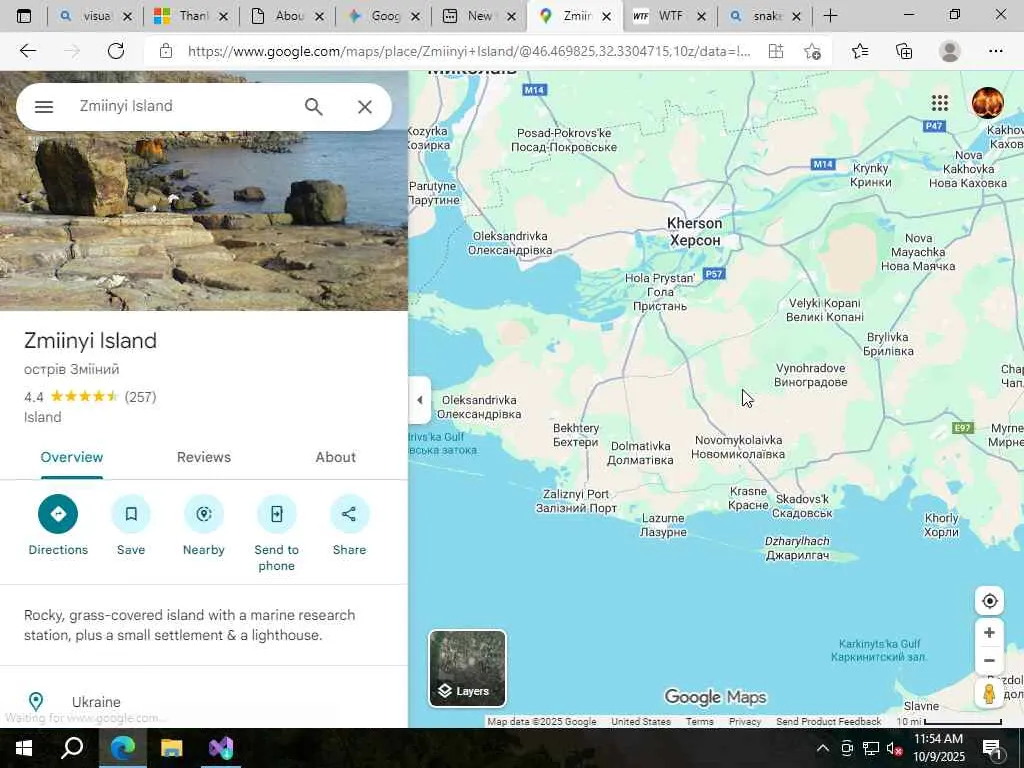Select the Overview tab
This screenshot has width=1024, height=768.
72,457
